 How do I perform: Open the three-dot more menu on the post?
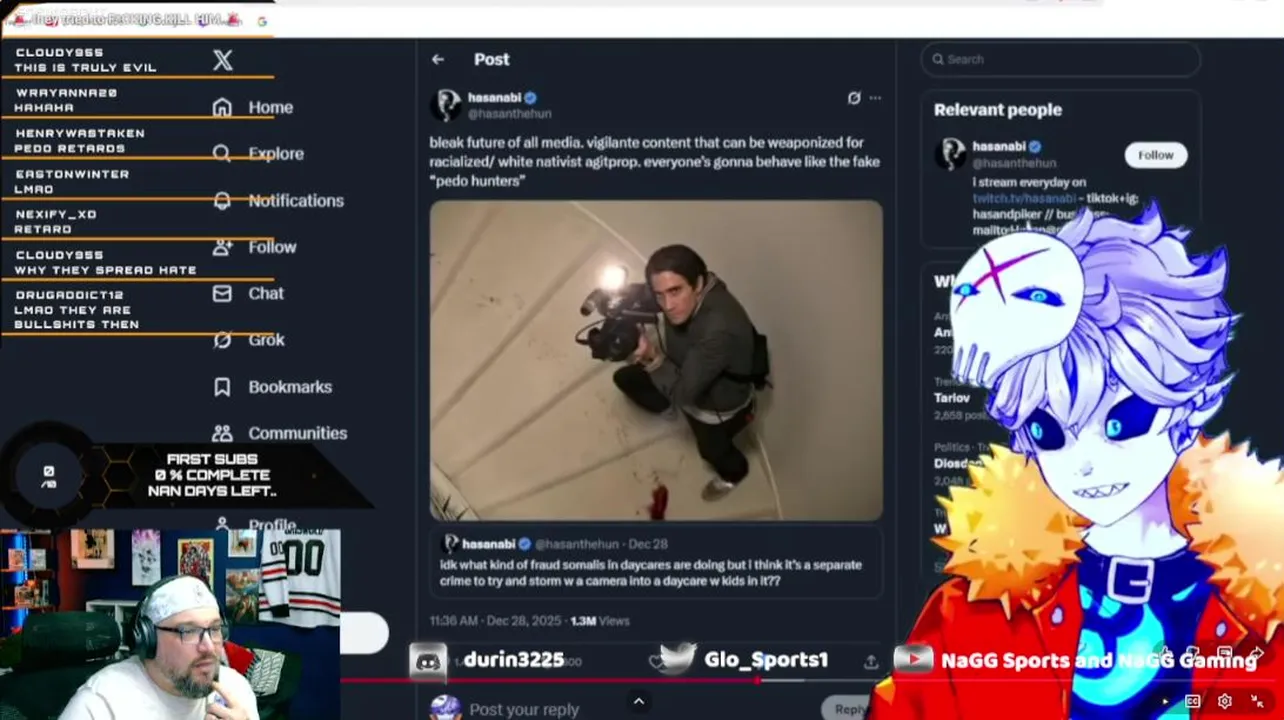[x=875, y=98]
